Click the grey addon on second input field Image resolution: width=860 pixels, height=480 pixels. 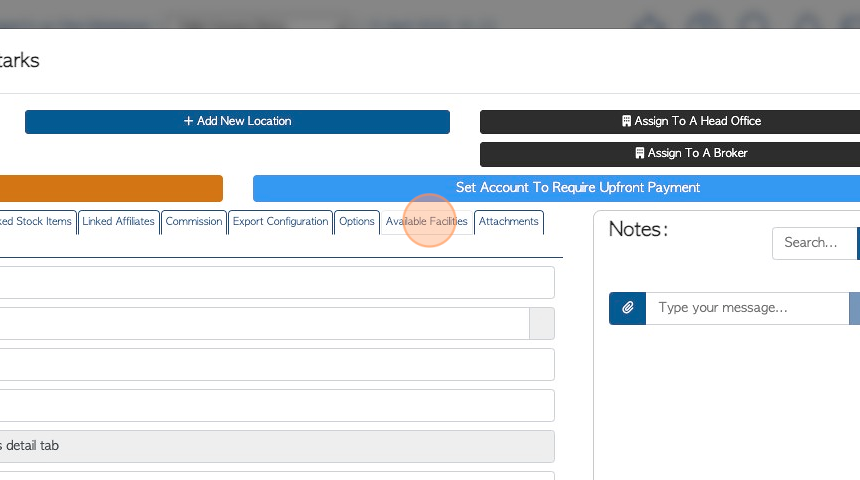542,324
